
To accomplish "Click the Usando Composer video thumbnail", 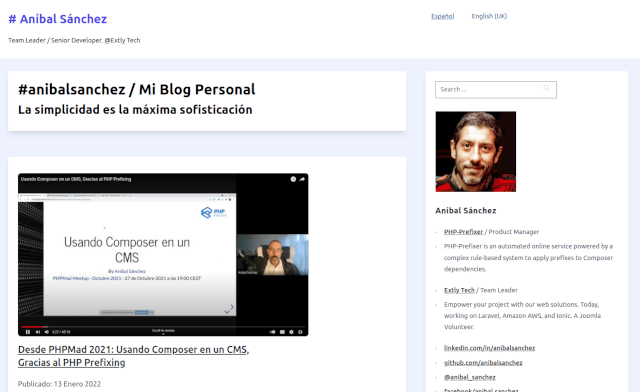I will 163,254.
